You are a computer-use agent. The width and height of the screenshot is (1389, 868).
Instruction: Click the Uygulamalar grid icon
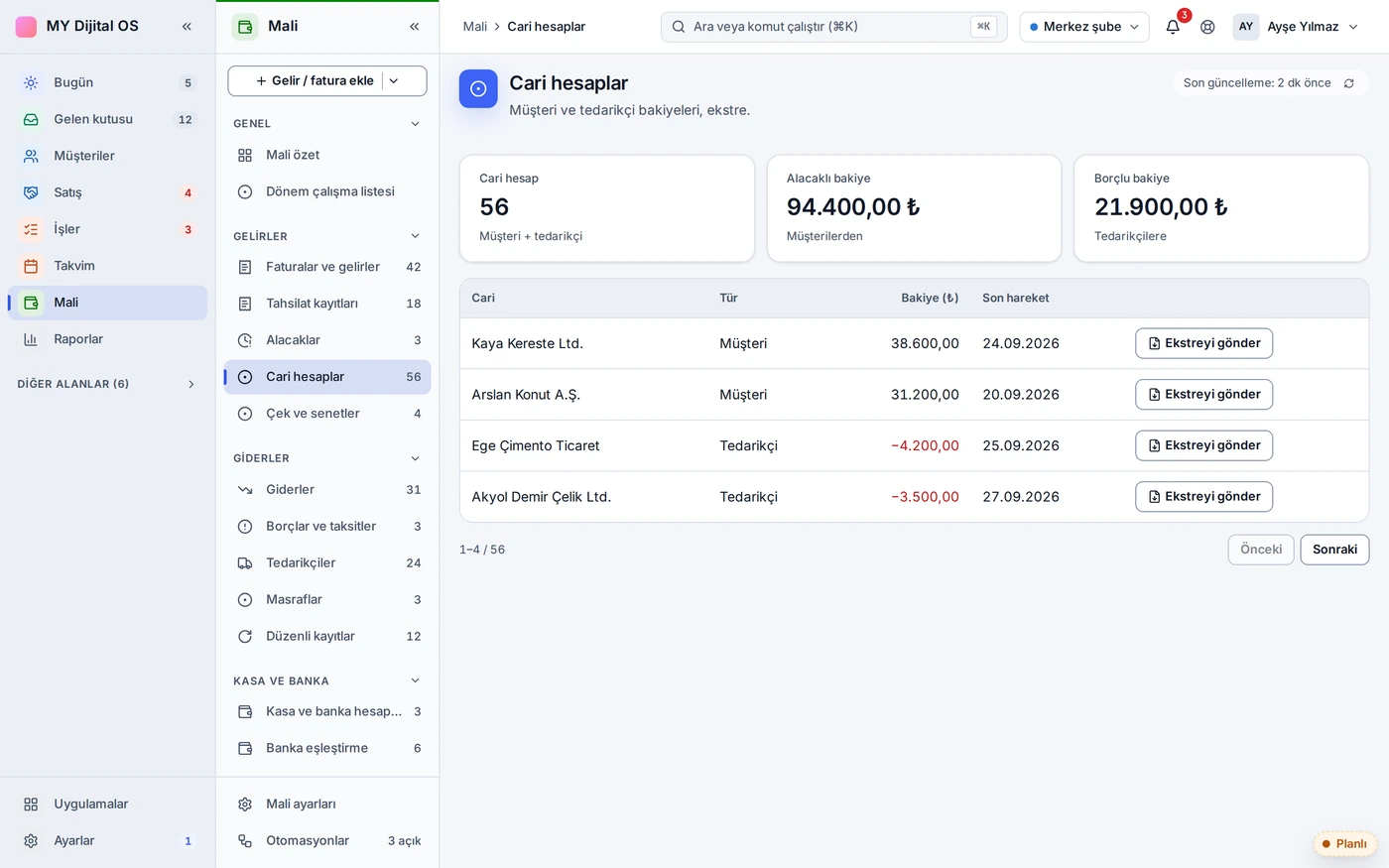click(31, 805)
